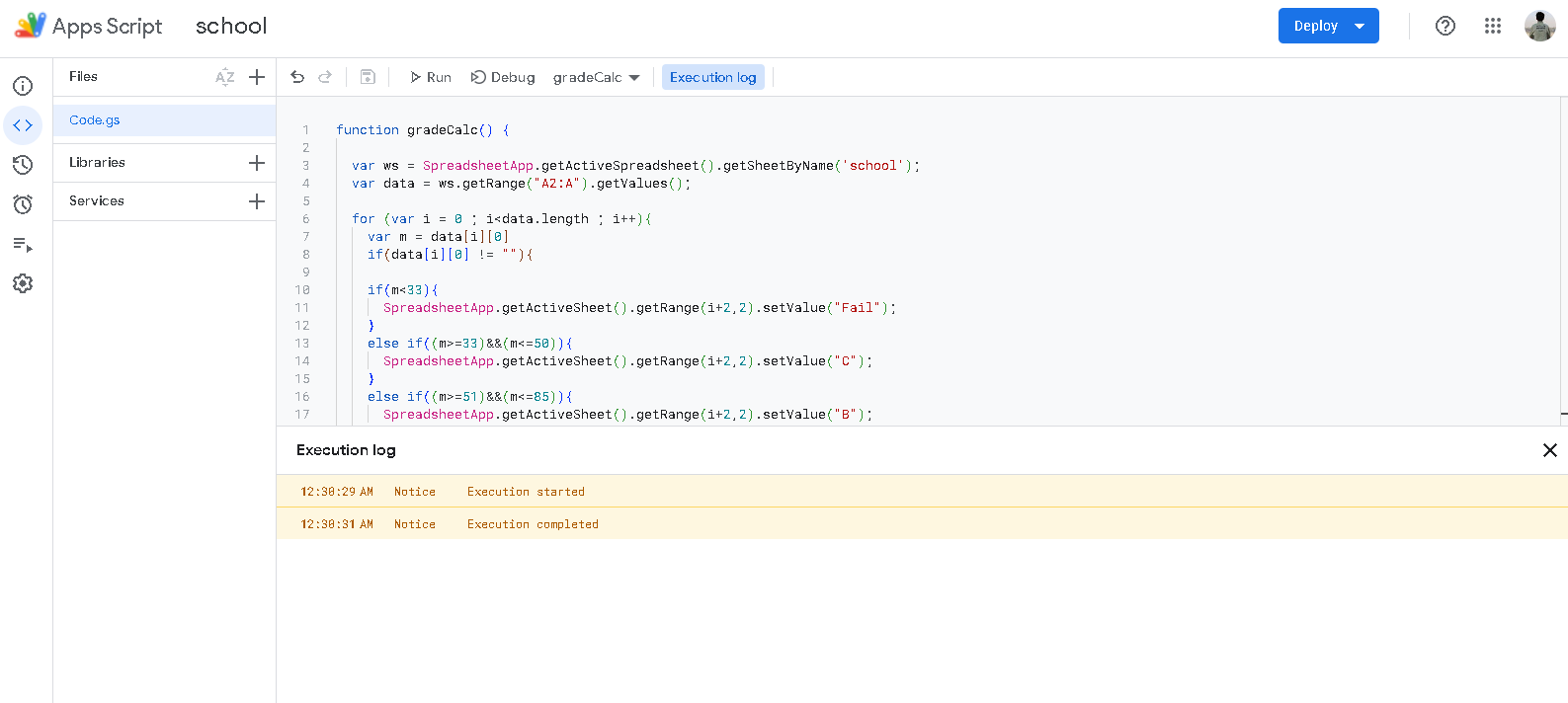Click line number 10 in gutter

click(302, 290)
